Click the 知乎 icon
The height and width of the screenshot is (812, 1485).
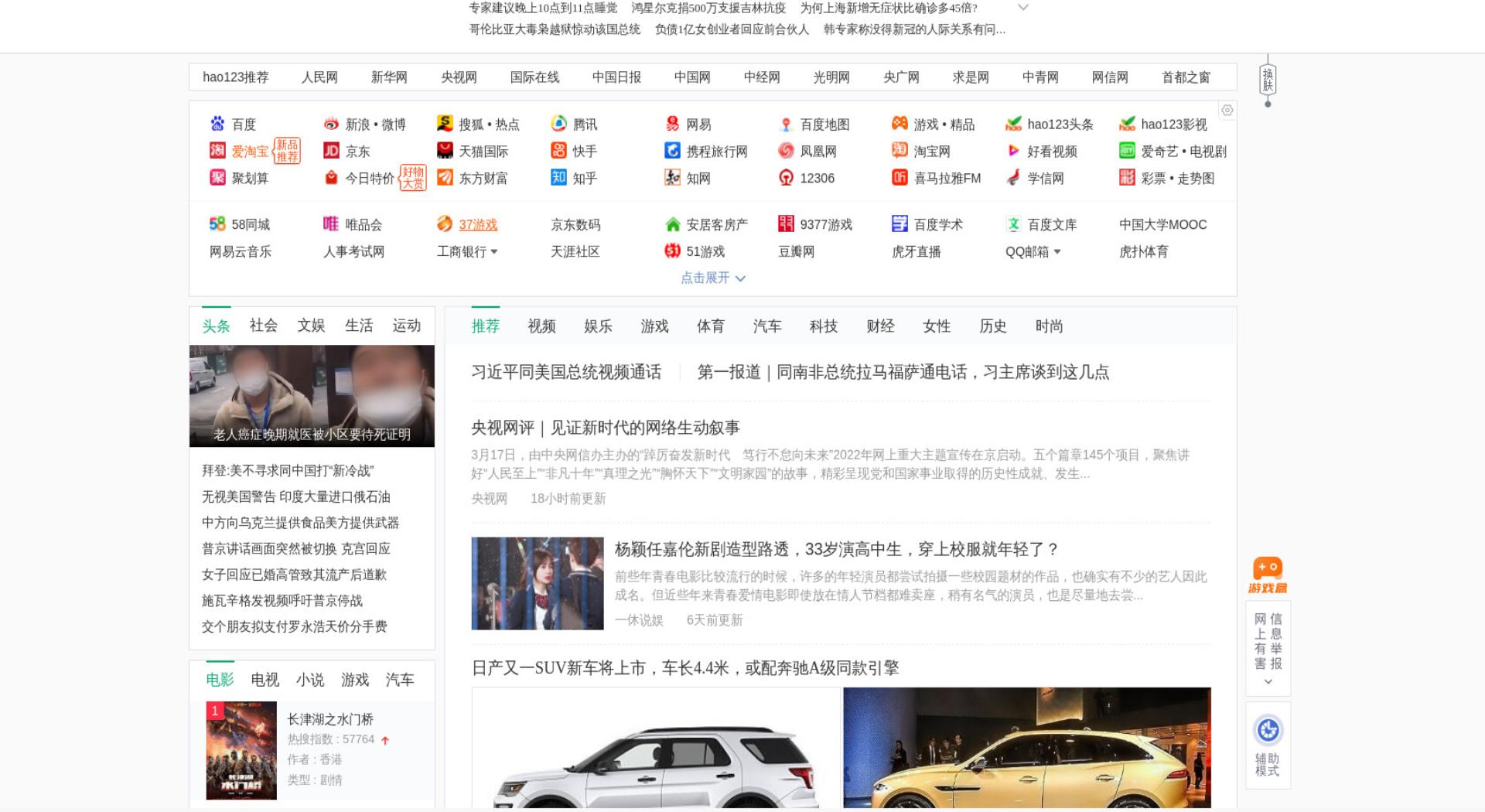[558, 178]
